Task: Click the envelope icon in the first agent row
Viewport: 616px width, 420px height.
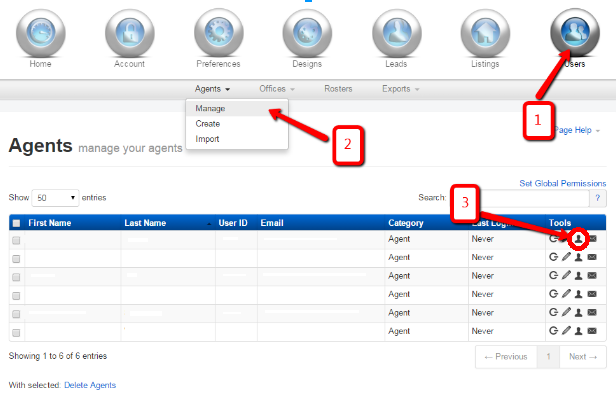Action: click(x=592, y=238)
